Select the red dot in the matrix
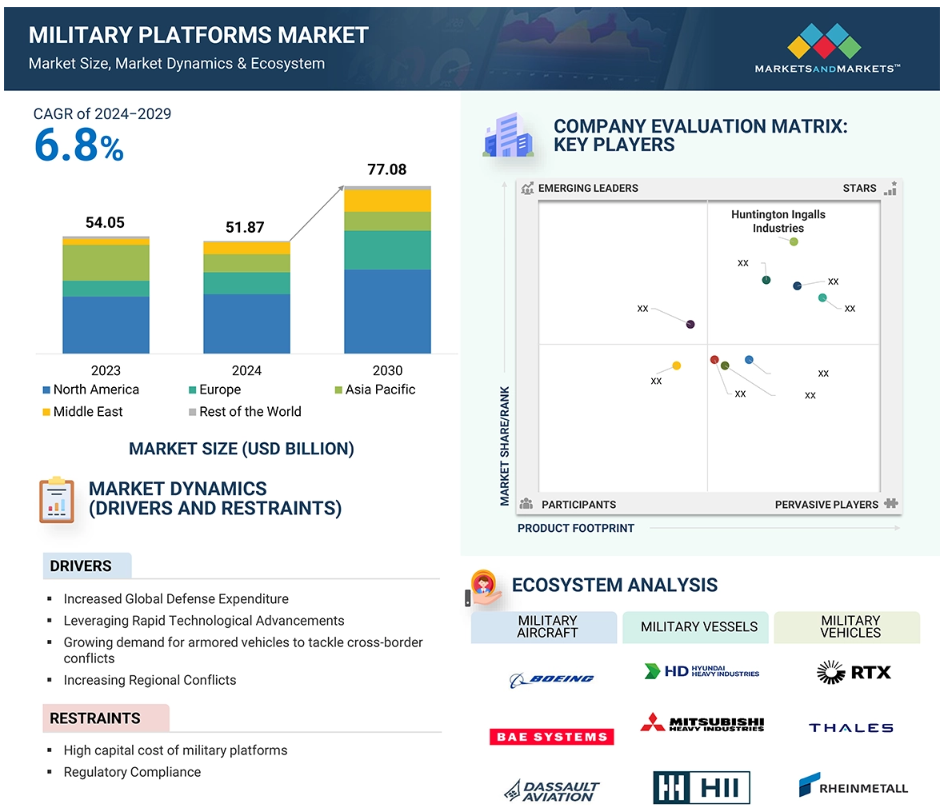The width and height of the screenshot is (947, 805). coord(714,360)
